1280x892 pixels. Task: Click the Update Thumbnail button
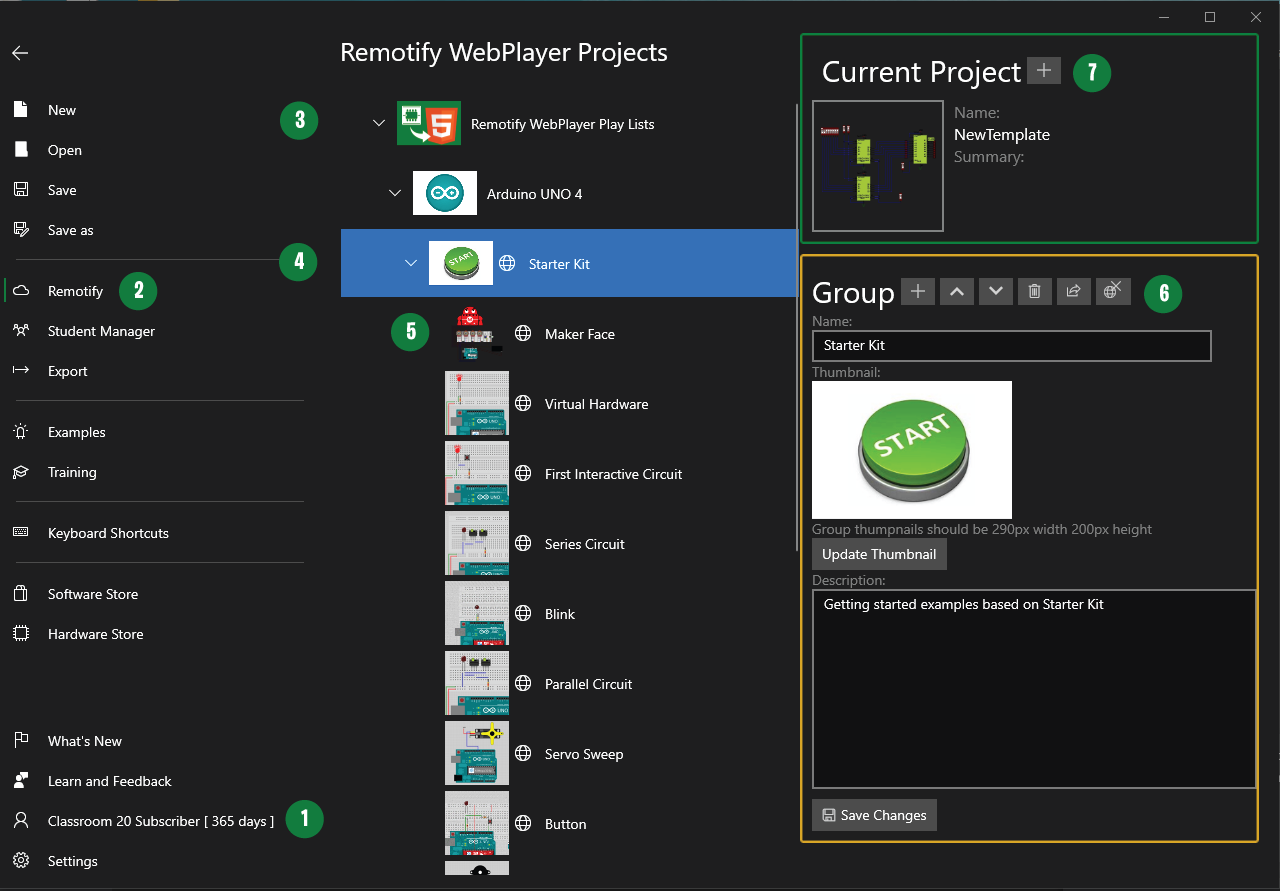click(879, 554)
